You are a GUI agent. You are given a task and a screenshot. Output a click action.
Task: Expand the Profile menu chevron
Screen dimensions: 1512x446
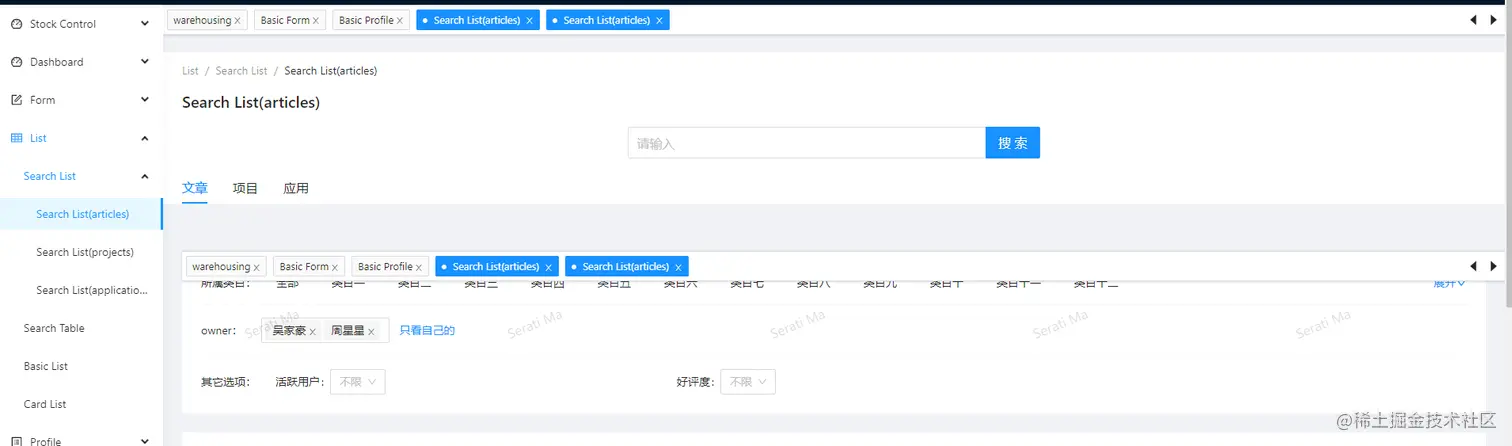145,440
